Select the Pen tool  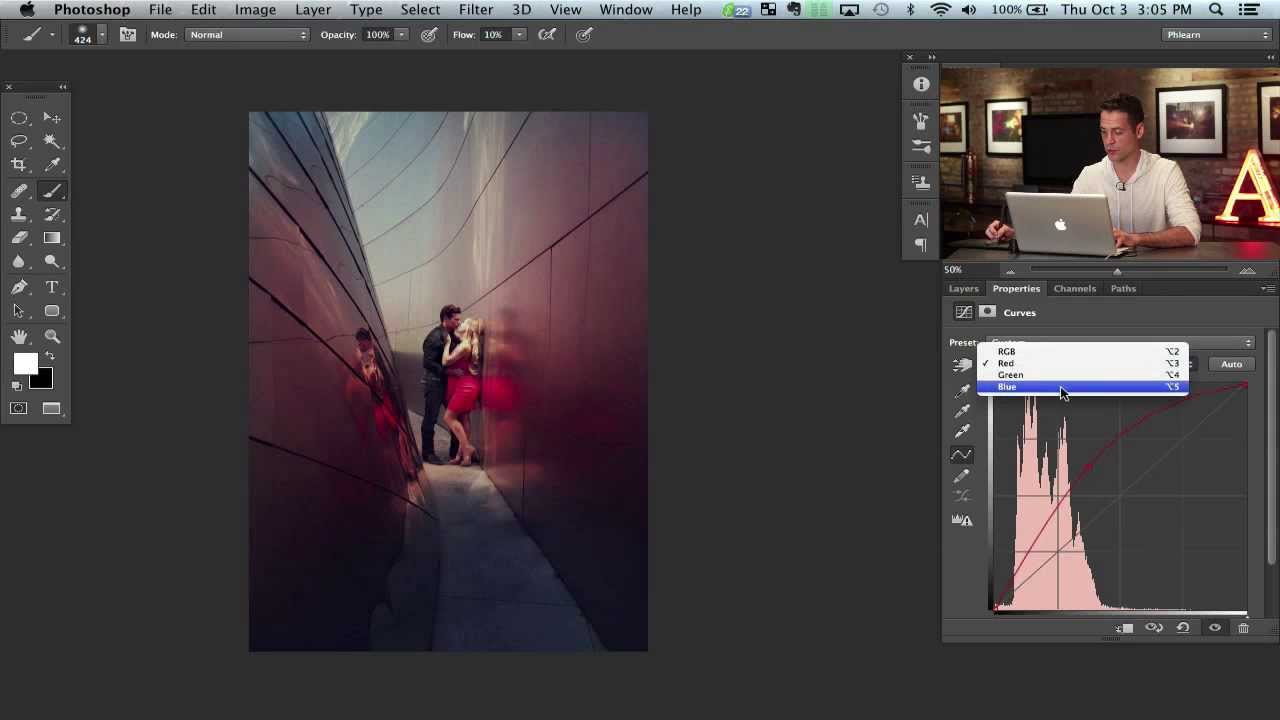point(19,287)
